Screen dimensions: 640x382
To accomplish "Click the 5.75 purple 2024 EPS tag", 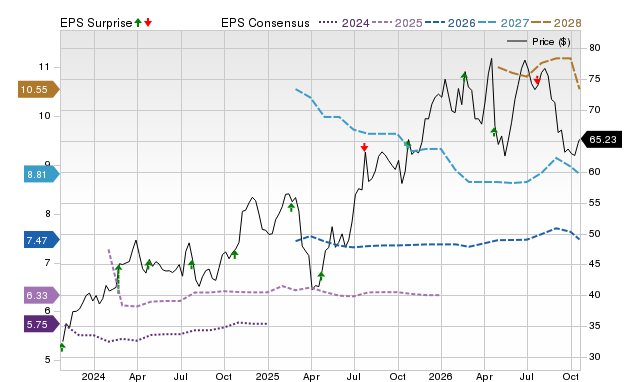I will (41, 324).
